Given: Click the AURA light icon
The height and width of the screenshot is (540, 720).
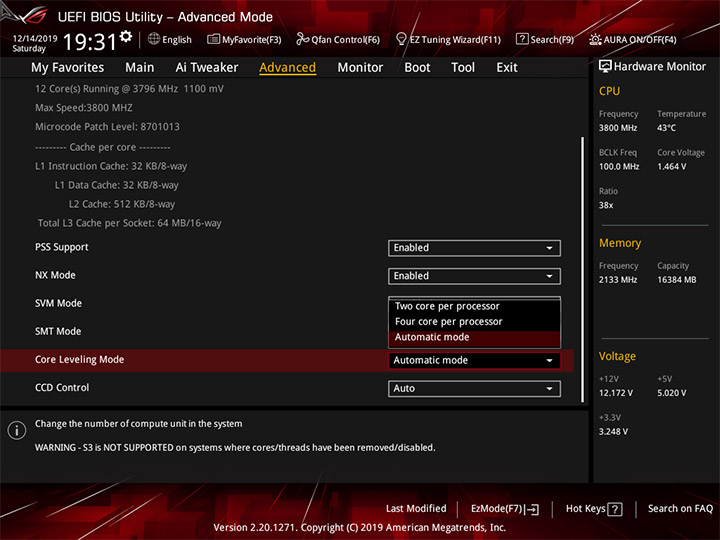Looking at the screenshot, I should pyautogui.click(x=595, y=39).
